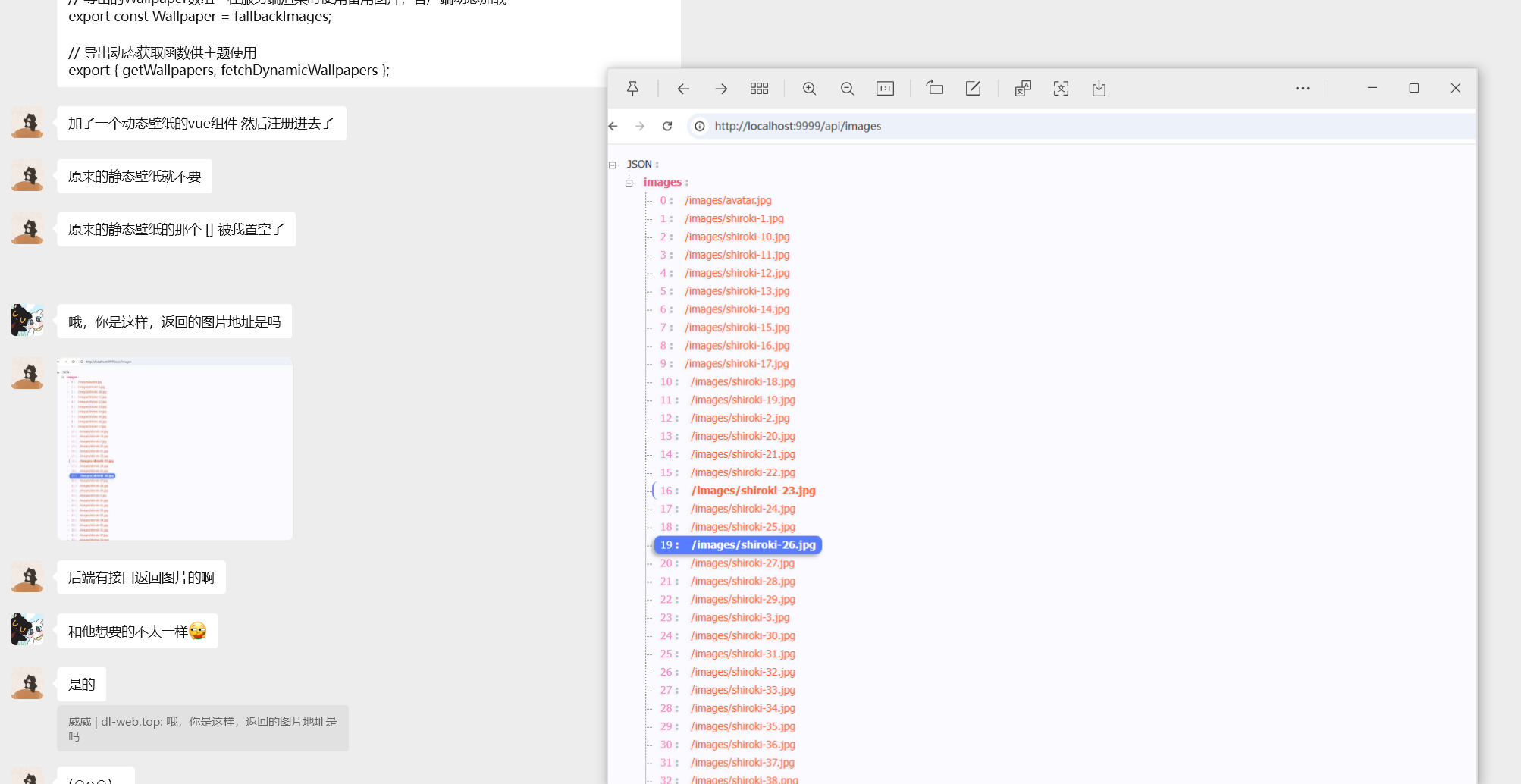
Task: Open the three-dot more options menu
Action: coord(1303,89)
